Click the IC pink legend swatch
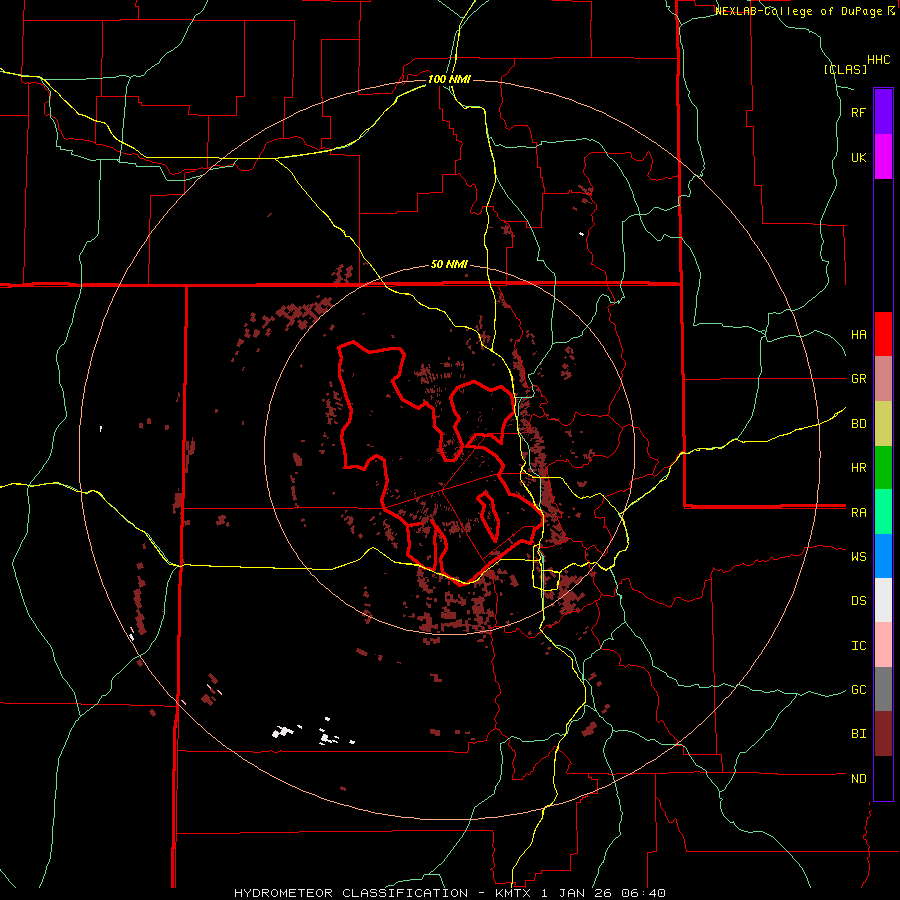The width and height of the screenshot is (900, 900). point(883,645)
